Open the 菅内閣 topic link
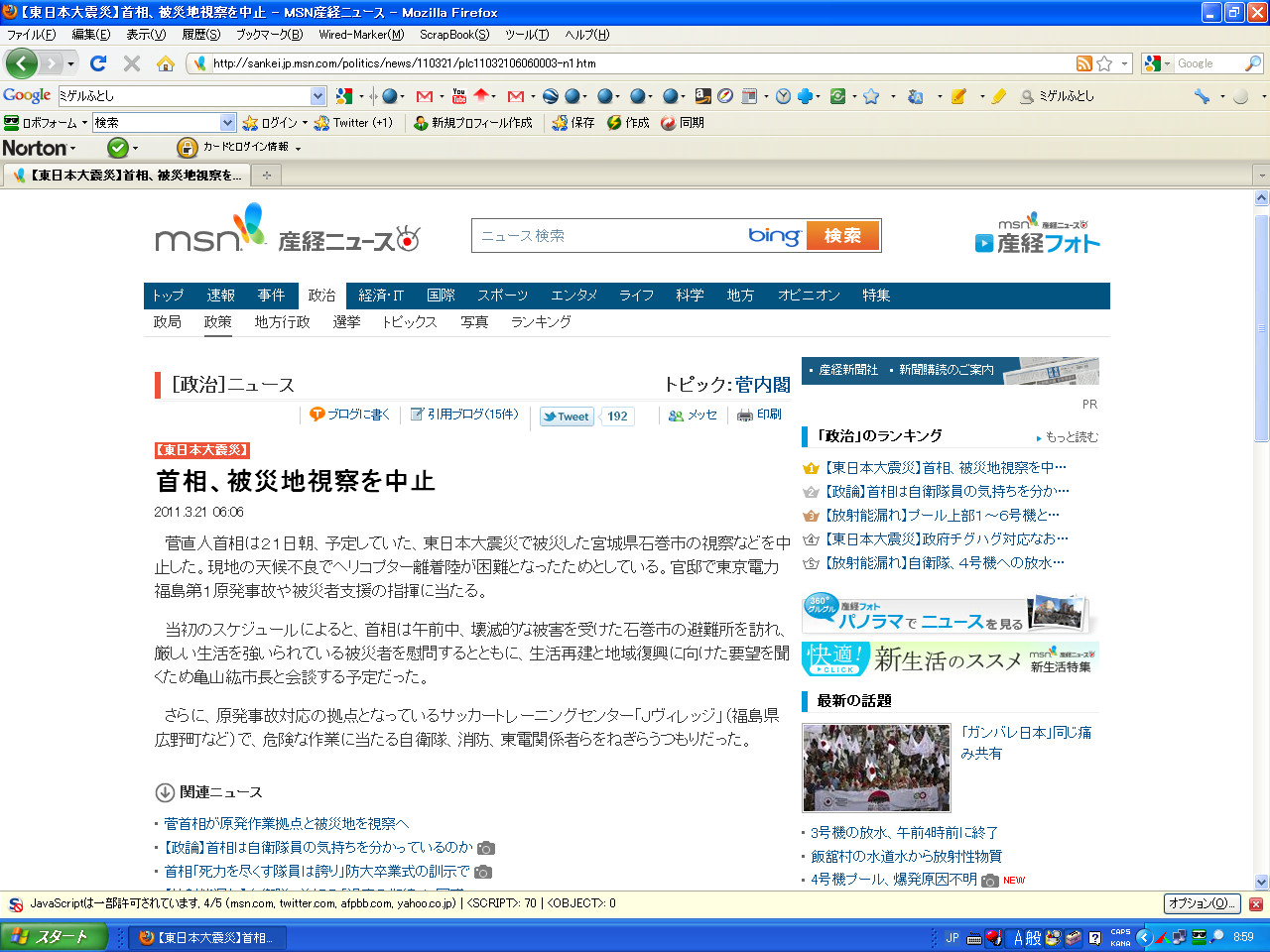 click(x=763, y=385)
